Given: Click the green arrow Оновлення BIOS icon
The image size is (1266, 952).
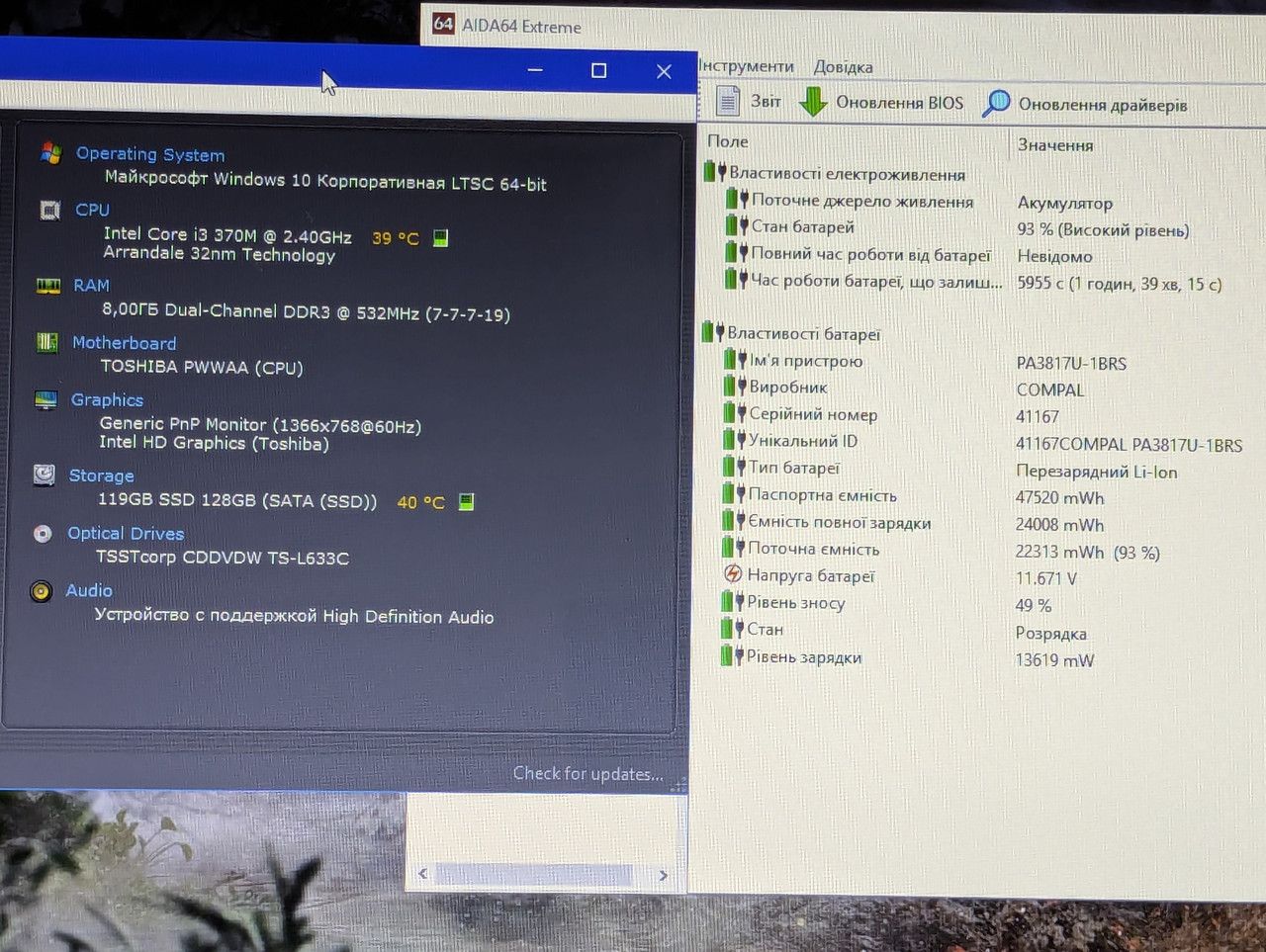Looking at the screenshot, I should [813, 102].
